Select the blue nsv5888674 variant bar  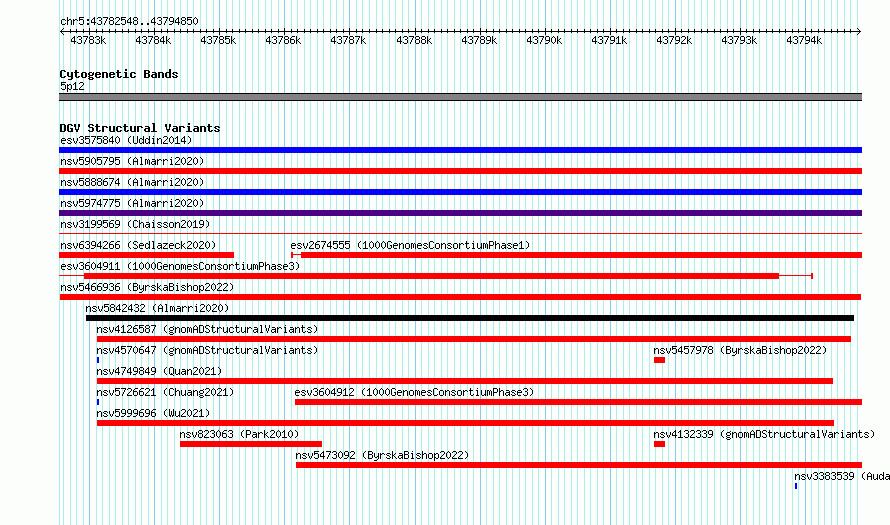tap(460, 192)
